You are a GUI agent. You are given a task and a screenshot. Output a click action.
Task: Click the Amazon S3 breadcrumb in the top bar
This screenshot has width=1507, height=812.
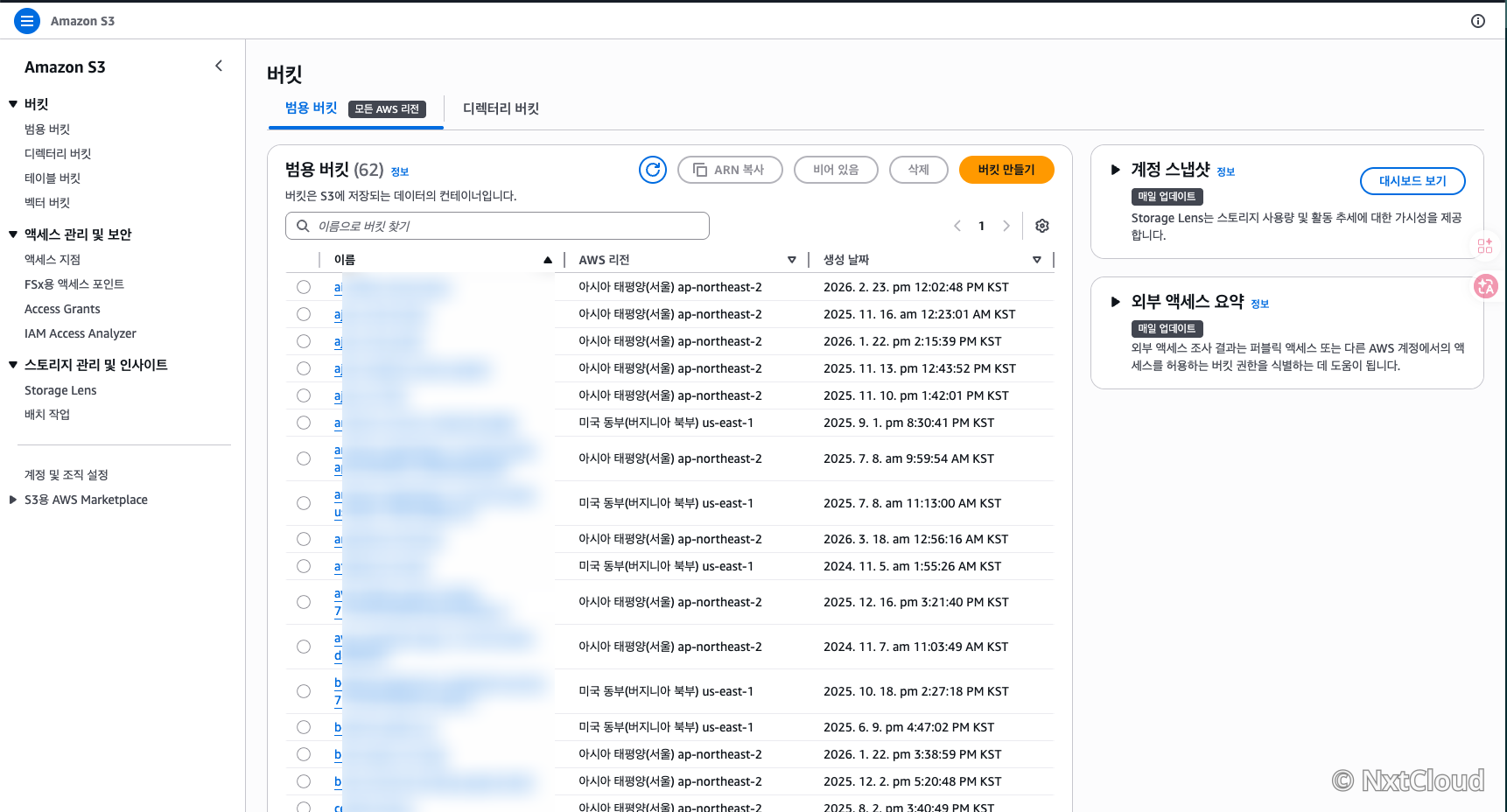pyautogui.click(x=82, y=21)
